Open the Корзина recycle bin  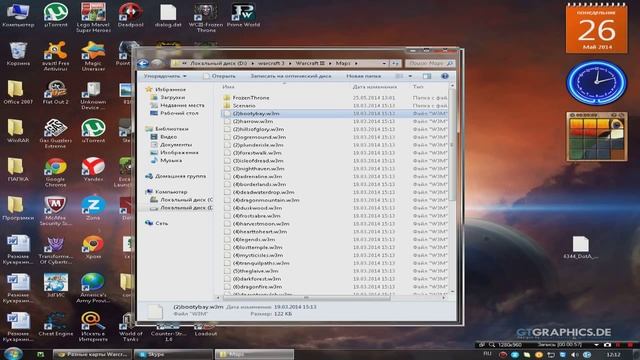tap(18, 54)
